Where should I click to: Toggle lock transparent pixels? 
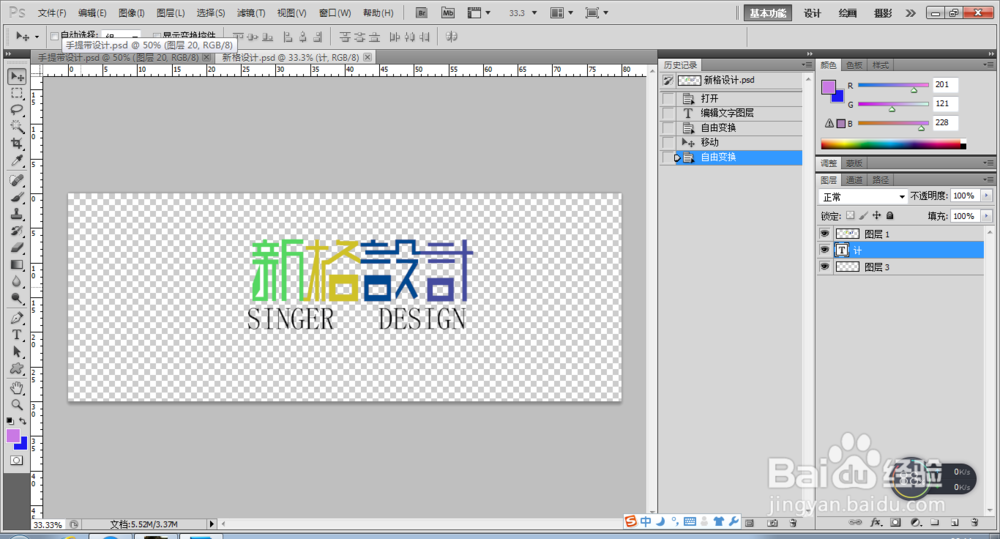coord(850,216)
